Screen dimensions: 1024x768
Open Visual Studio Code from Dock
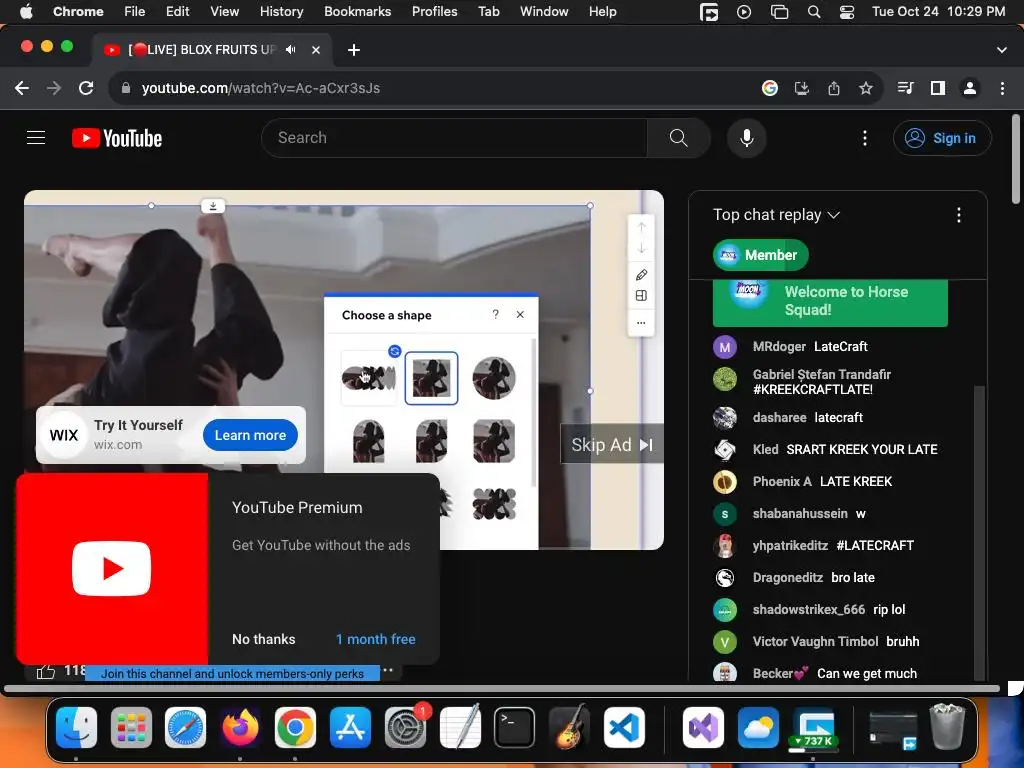coord(624,727)
